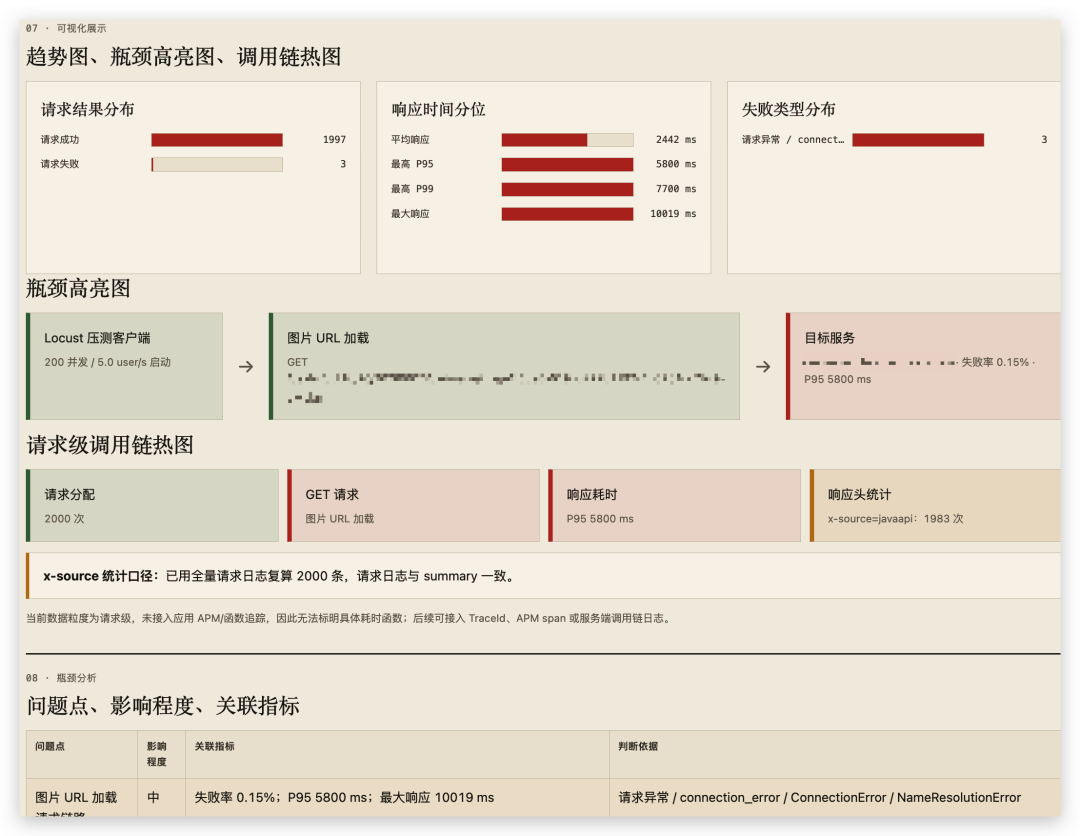
Task: Open the Locust 压测客户端 node card
Action: point(125,366)
